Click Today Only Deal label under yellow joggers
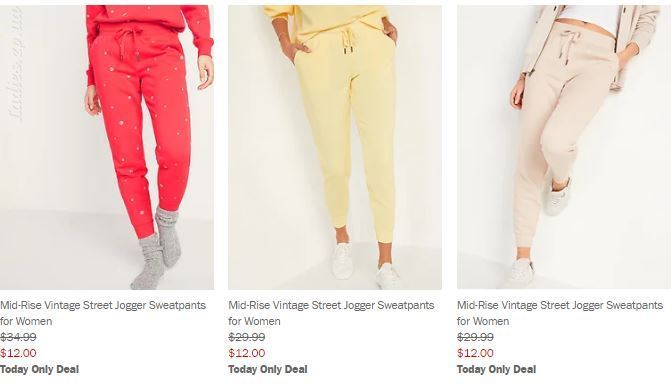Image resolution: width=672 pixels, height=387 pixels. [x=268, y=369]
